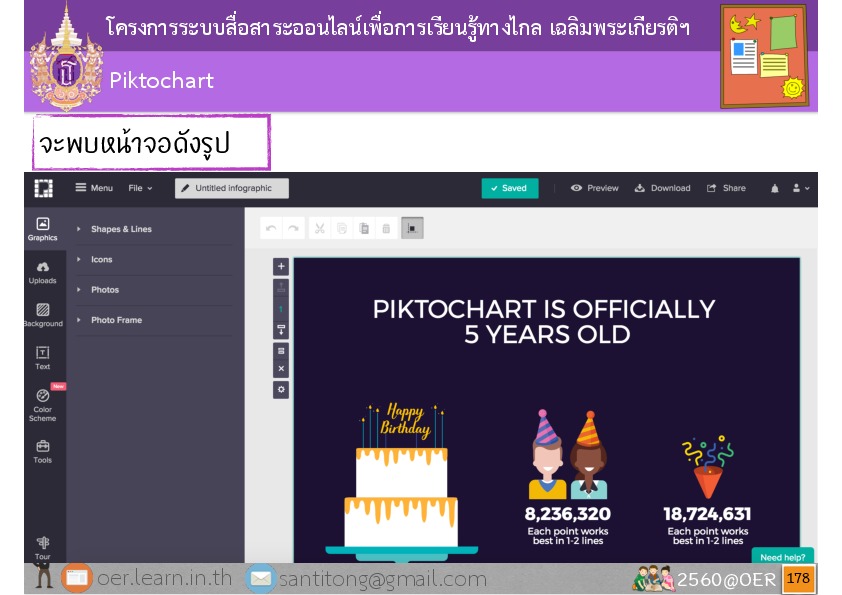Screen dimensions: 842x595
Task: Click the Share button
Action: [x=726, y=188]
